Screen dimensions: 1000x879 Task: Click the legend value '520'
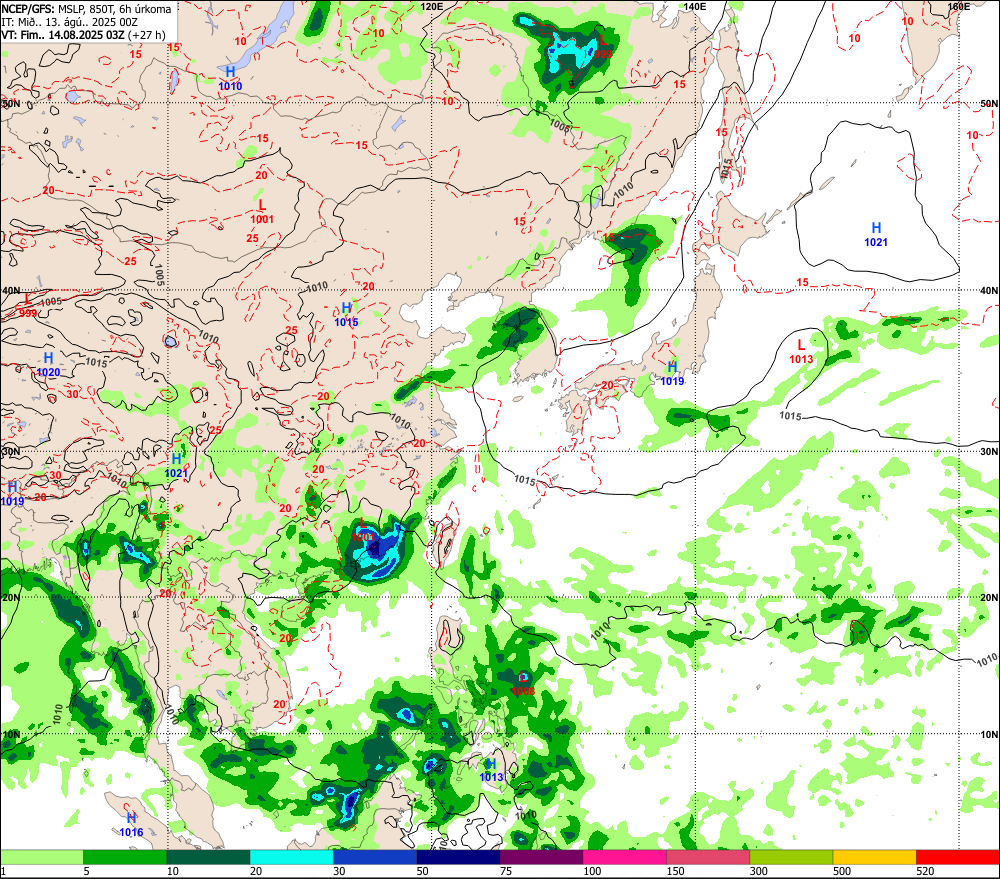coord(925,871)
